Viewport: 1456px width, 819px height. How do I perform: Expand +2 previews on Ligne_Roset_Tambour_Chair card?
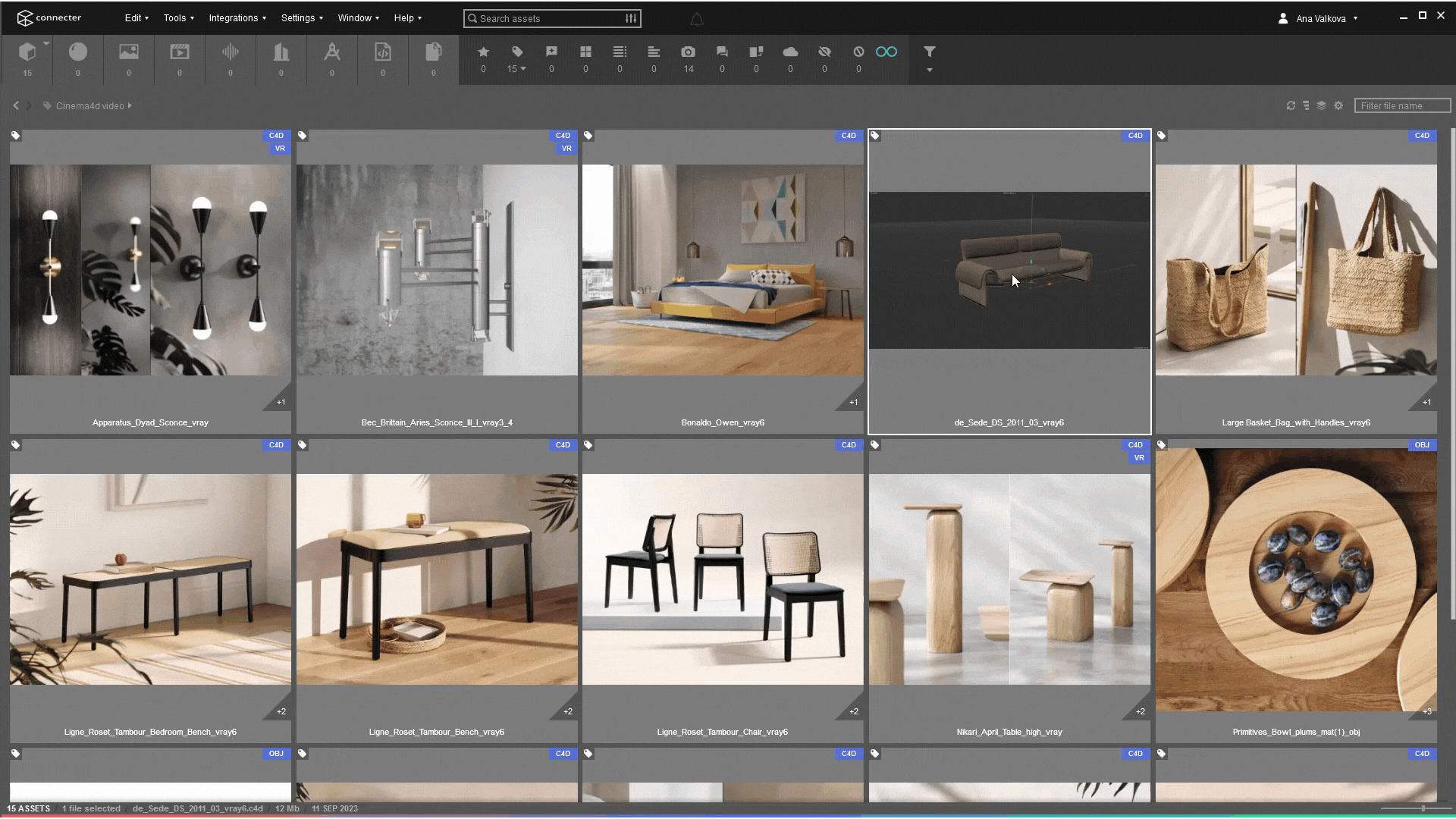854,711
